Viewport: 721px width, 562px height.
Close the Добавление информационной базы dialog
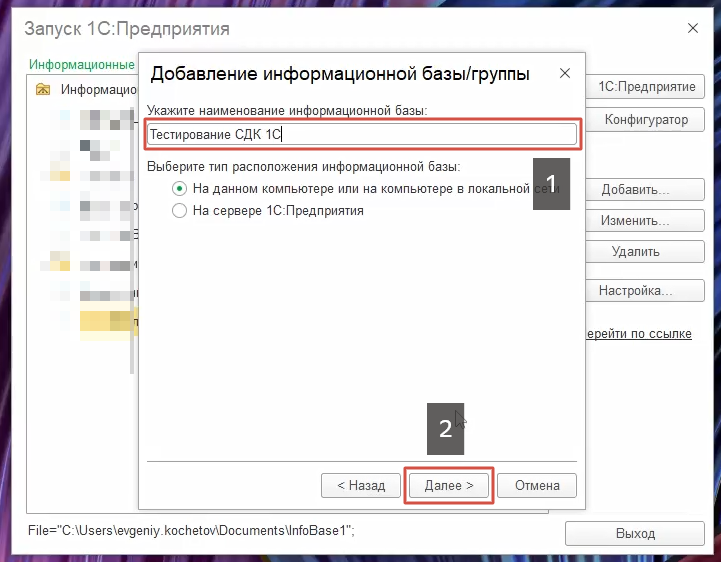click(565, 74)
